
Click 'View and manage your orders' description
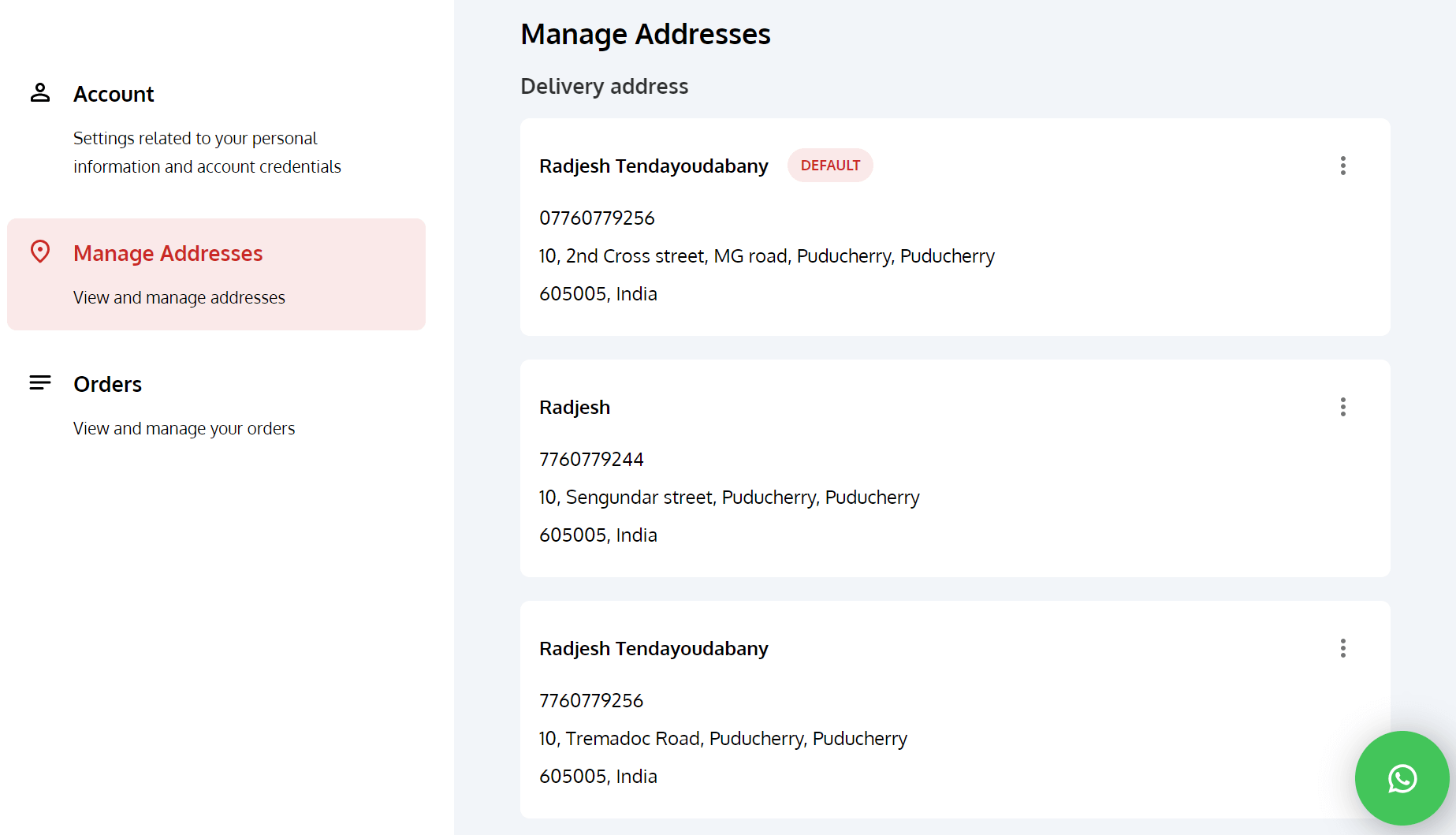pos(184,429)
